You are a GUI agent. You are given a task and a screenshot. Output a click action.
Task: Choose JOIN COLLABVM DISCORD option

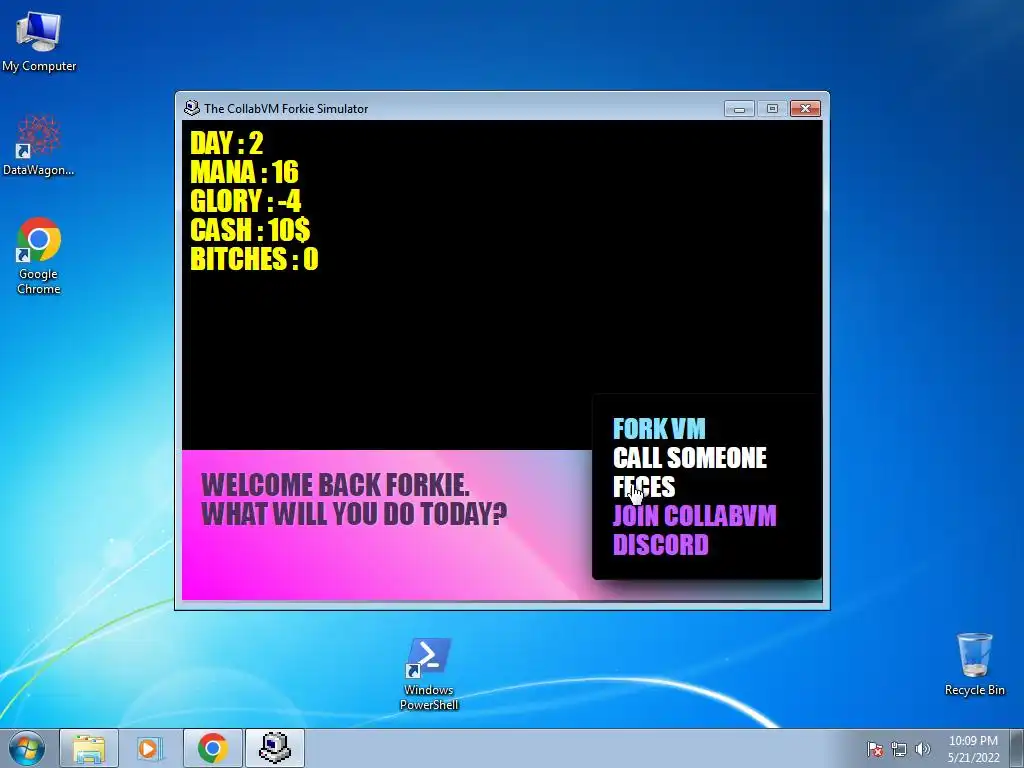click(x=694, y=530)
